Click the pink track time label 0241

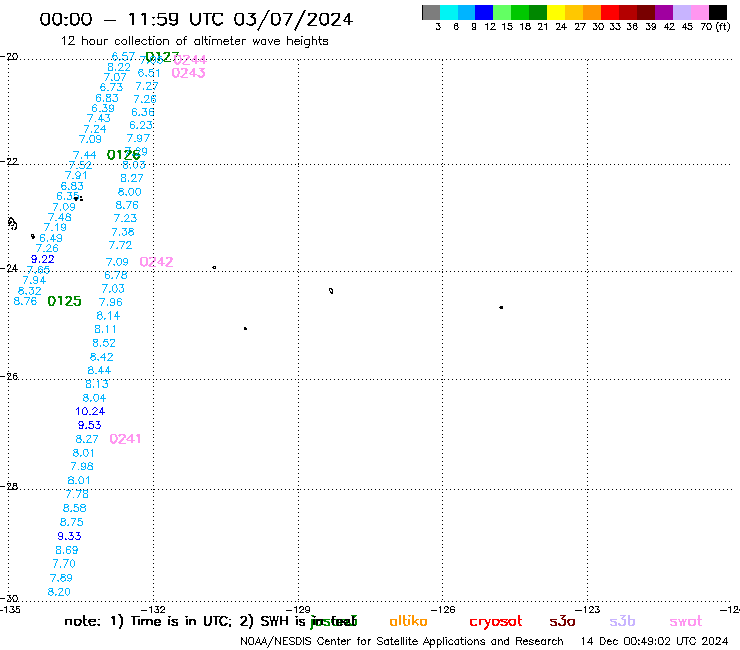[125, 439]
